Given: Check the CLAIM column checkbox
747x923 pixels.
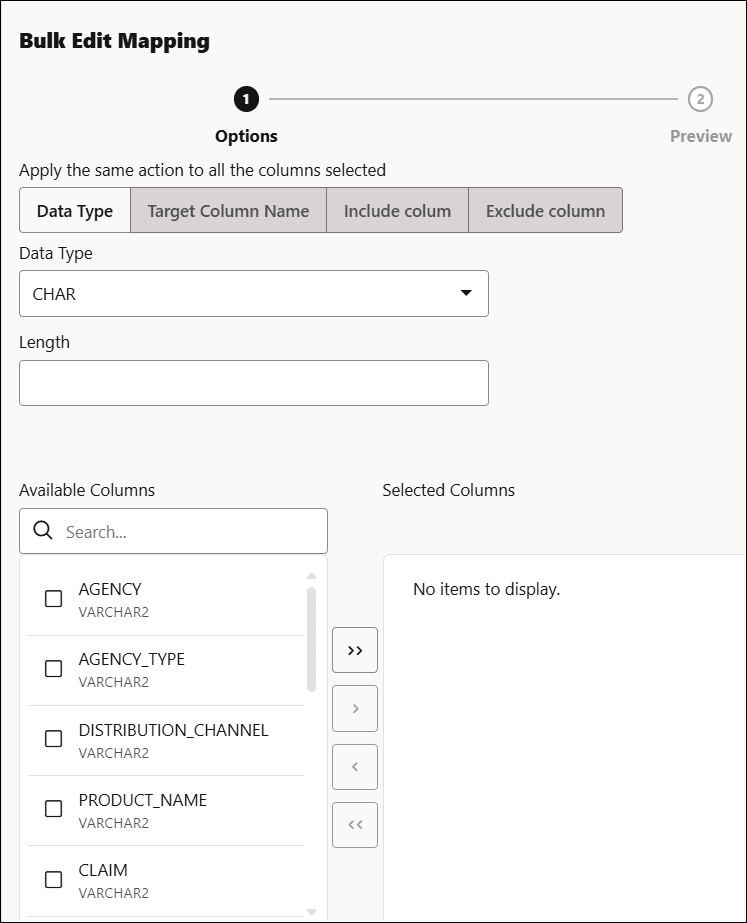Looking at the screenshot, I should [x=54, y=879].
